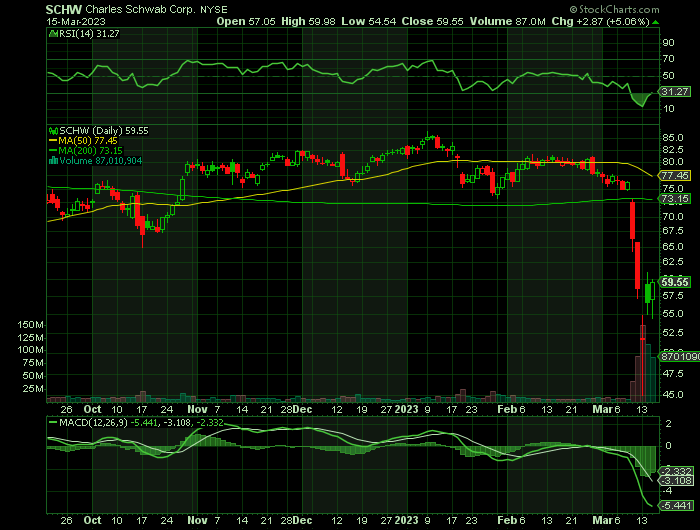Click the 125M volume axis label
The height and width of the screenshot is (530, 700).
coord(30,338)
